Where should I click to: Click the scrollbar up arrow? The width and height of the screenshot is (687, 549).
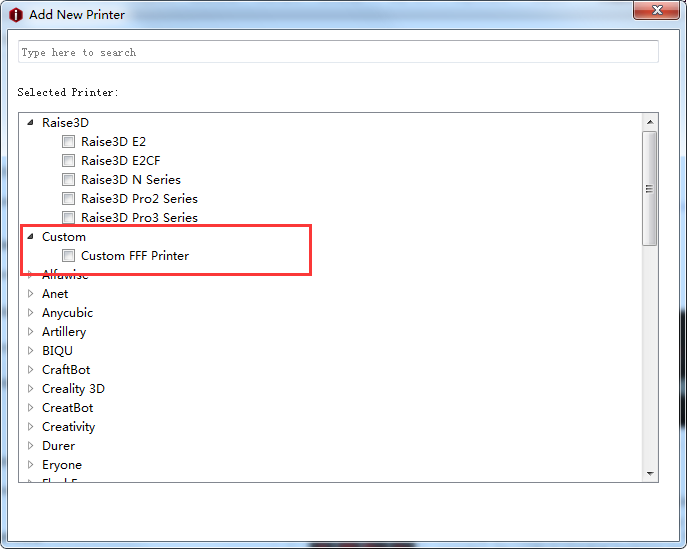click(650, 122)
